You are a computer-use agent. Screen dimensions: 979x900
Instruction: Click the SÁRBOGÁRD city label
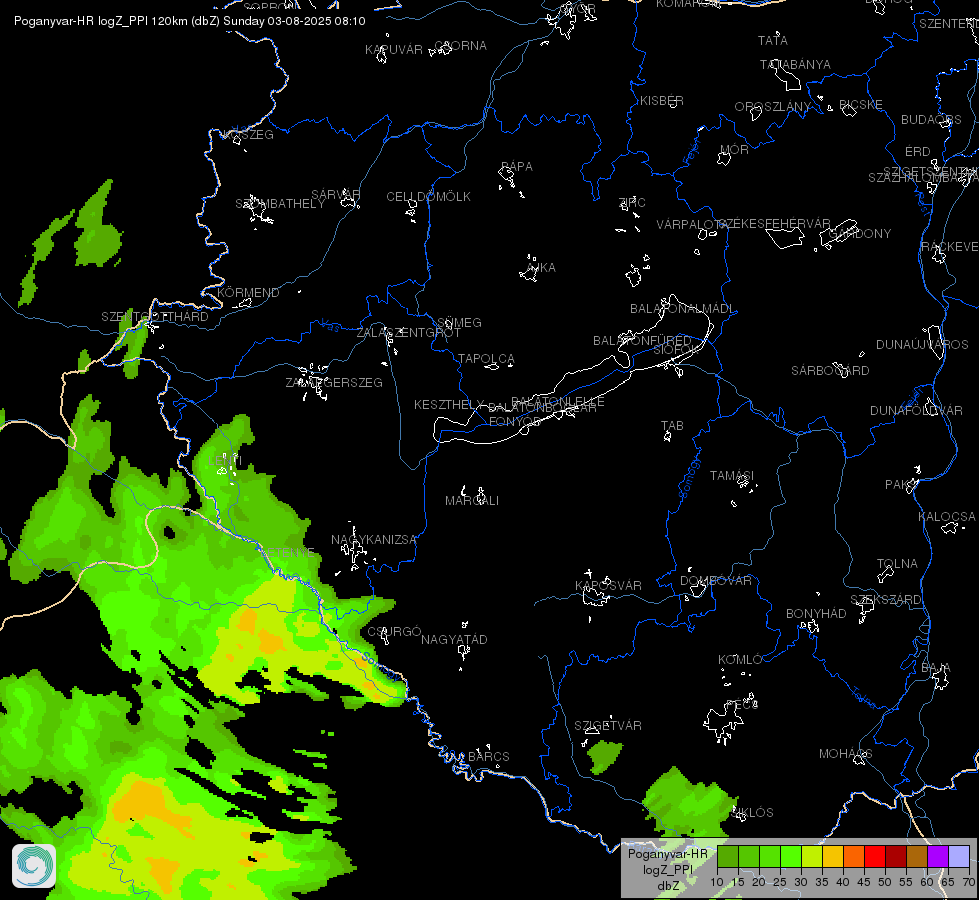tap(830, 371)
